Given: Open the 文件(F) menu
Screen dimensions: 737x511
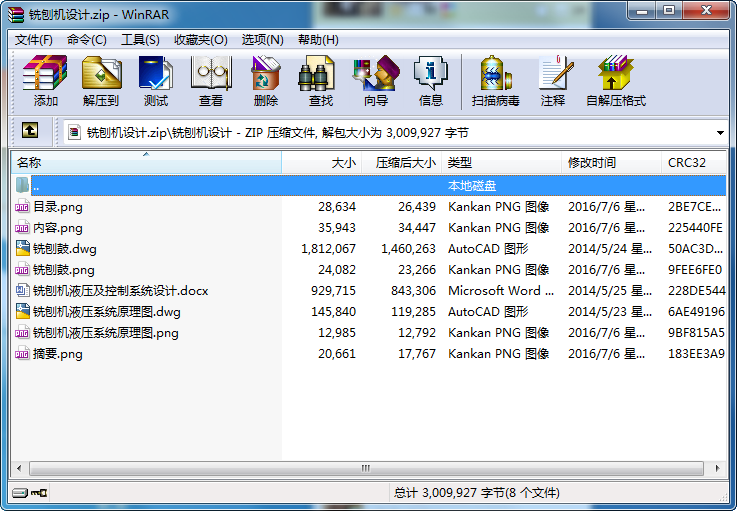Looking at the screenshot, I should [x=33, y=40].
